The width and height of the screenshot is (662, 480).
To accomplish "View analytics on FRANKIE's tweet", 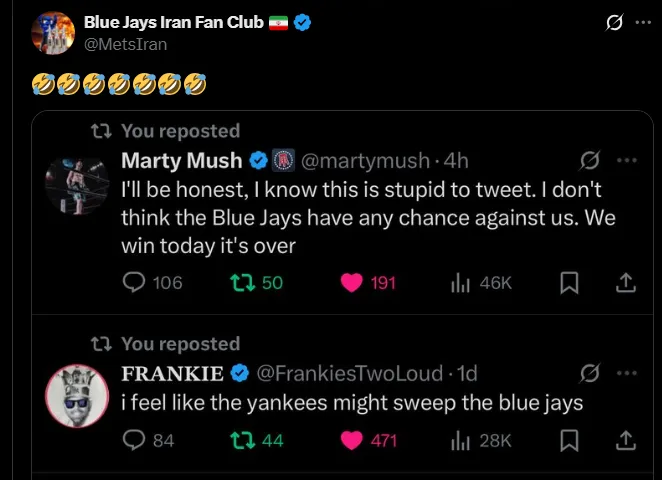I will click(461, 439).
